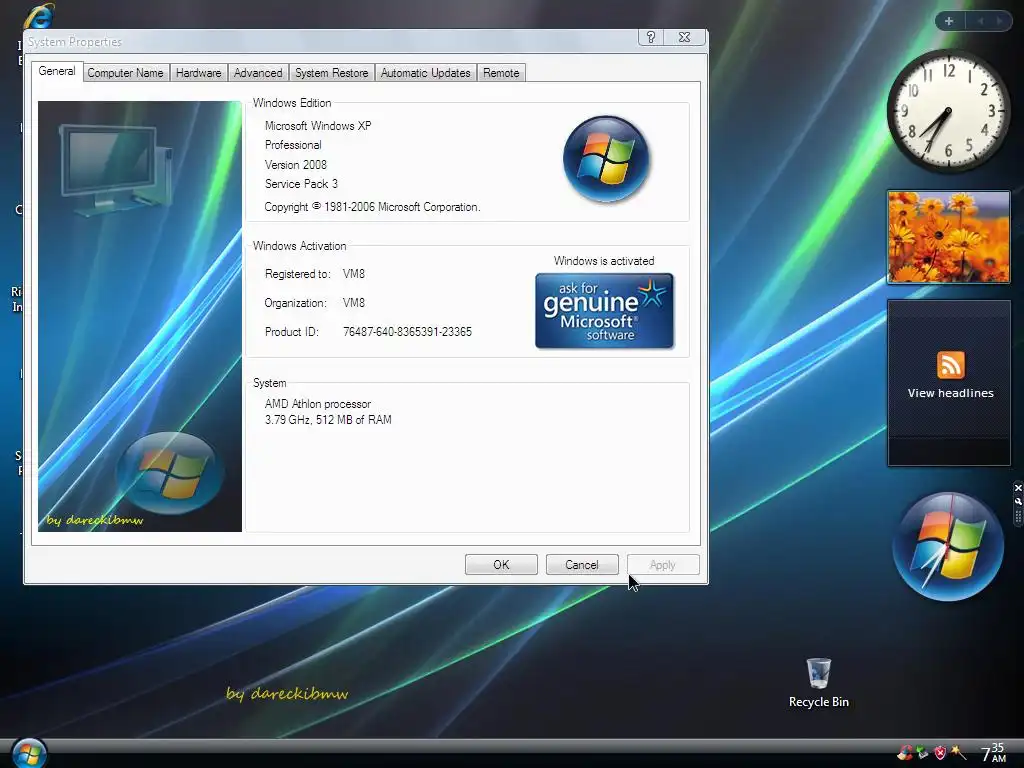Click the Organization VM8 value
The image size is (1024, 768).
click(353, 302)
